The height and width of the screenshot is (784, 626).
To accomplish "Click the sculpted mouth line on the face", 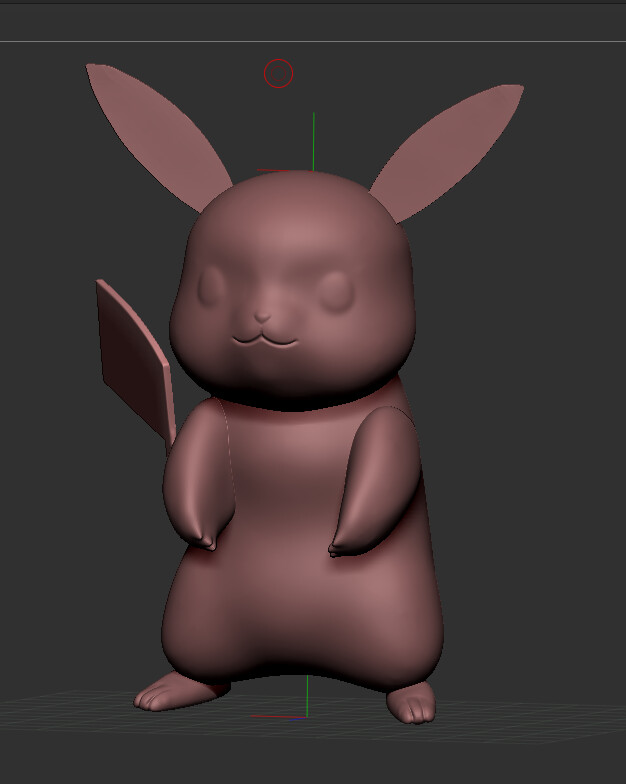I will (x=265, y=340).
